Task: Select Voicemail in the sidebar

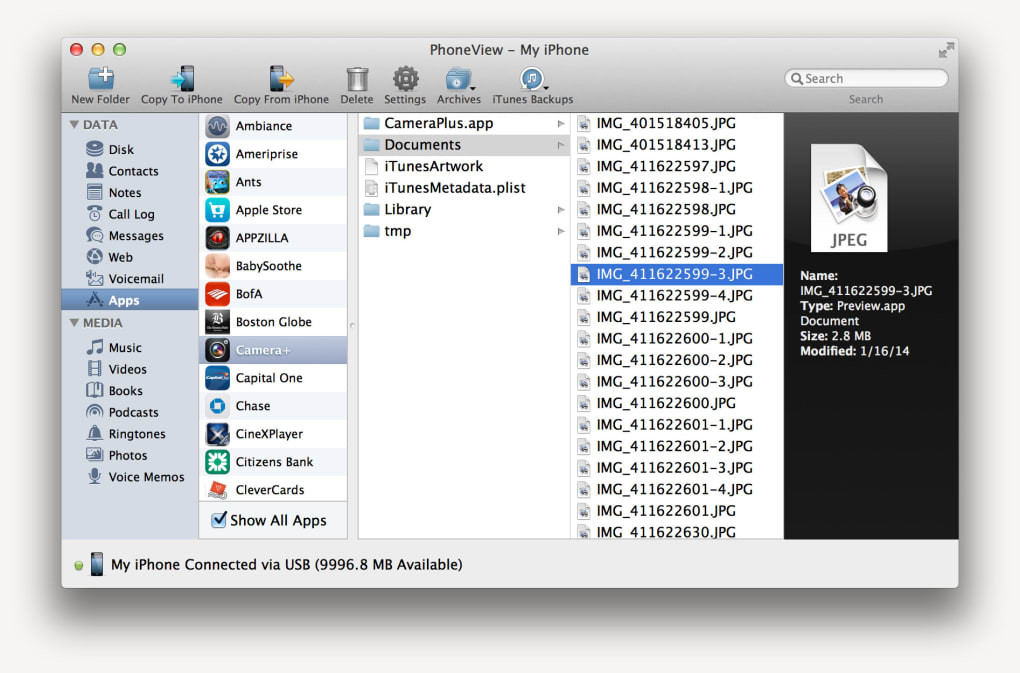Action: [136, 279]
